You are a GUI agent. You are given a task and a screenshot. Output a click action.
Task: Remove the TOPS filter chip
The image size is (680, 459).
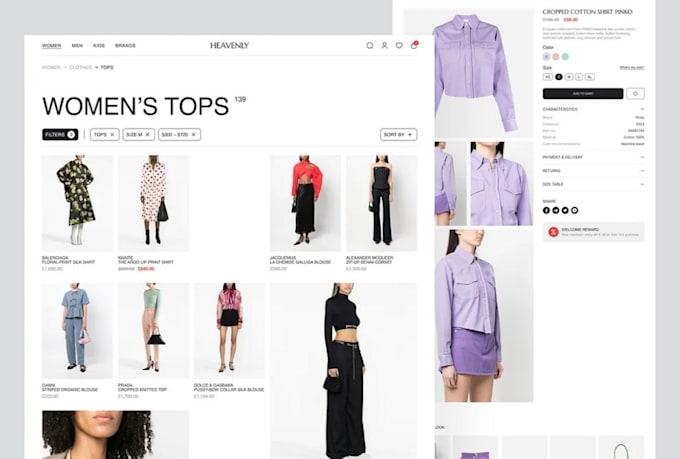click(112, 134)
